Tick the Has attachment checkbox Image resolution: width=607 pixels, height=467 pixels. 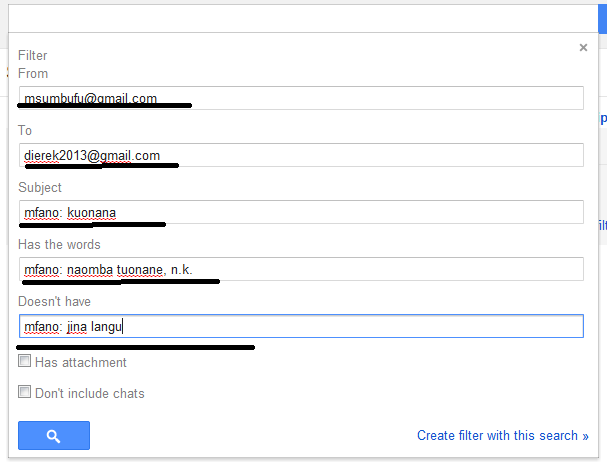25,362
